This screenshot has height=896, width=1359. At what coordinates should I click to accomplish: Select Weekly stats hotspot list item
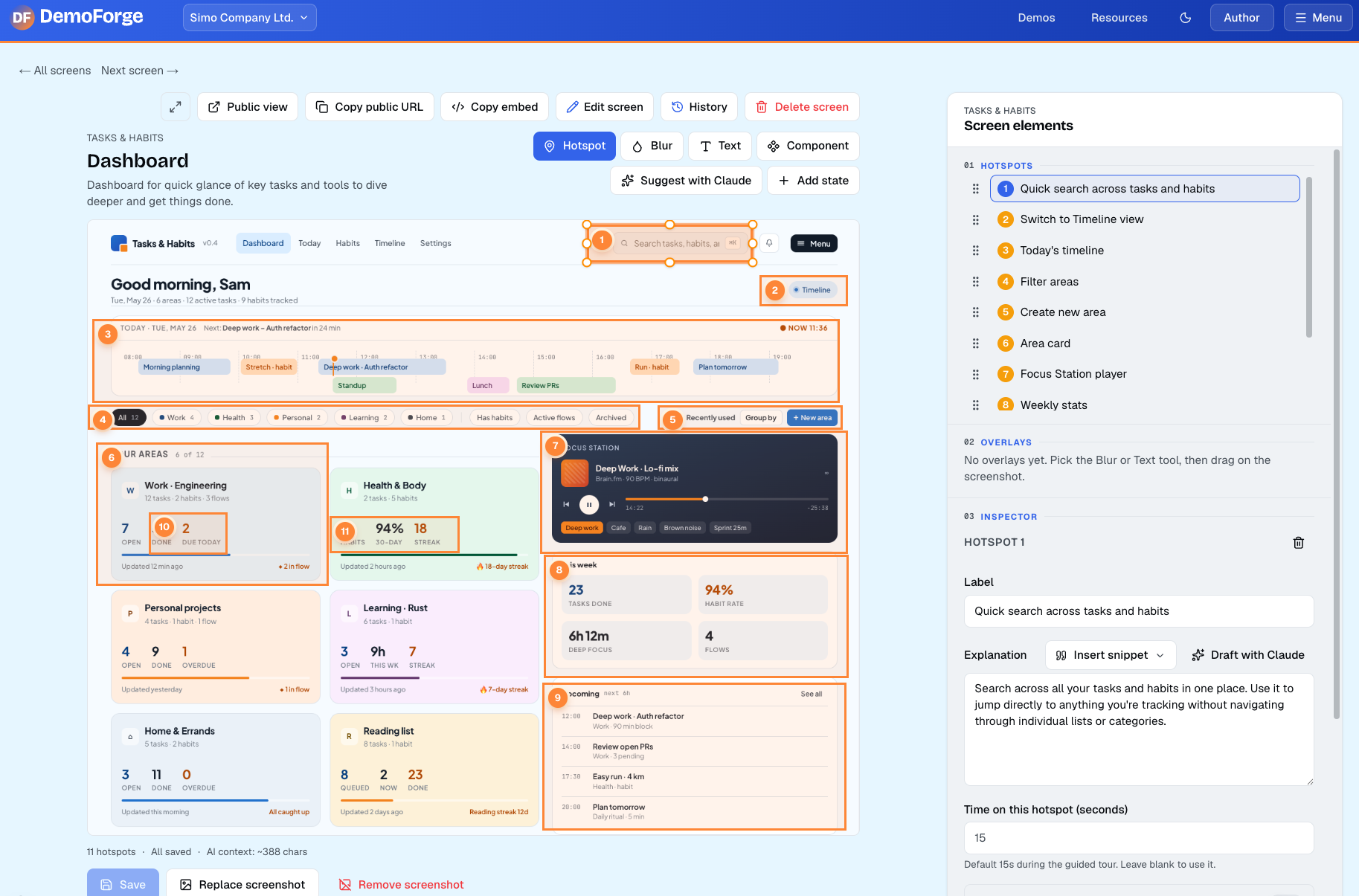(x=1145, y=404)
